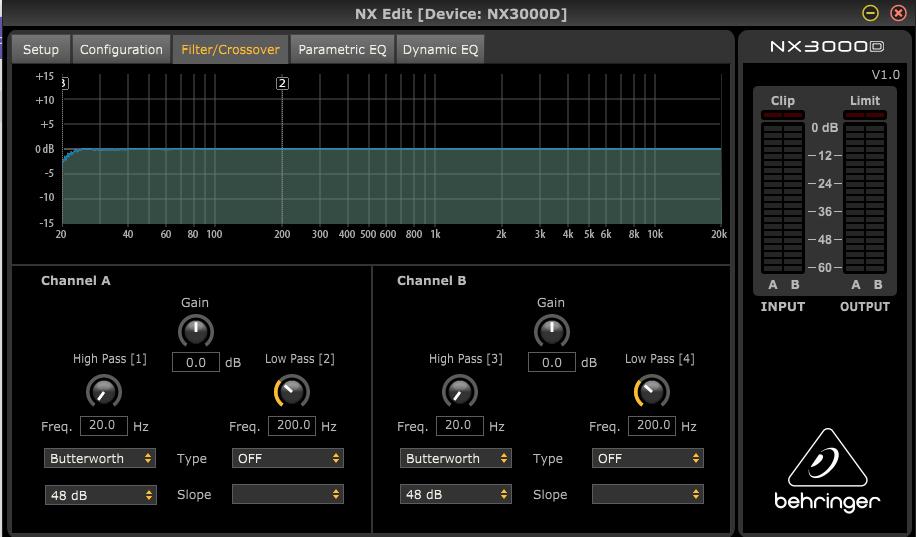Select the Configuration tab
Viewport: 916px width, 537px height.
tap(121, 49)
